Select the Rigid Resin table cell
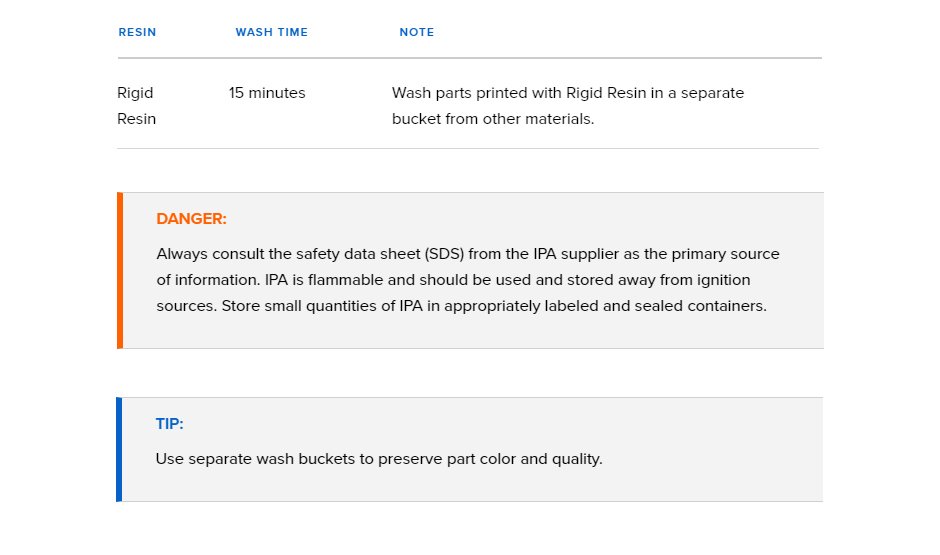Screen dimensions: 940x555 [x=136, y=105]
